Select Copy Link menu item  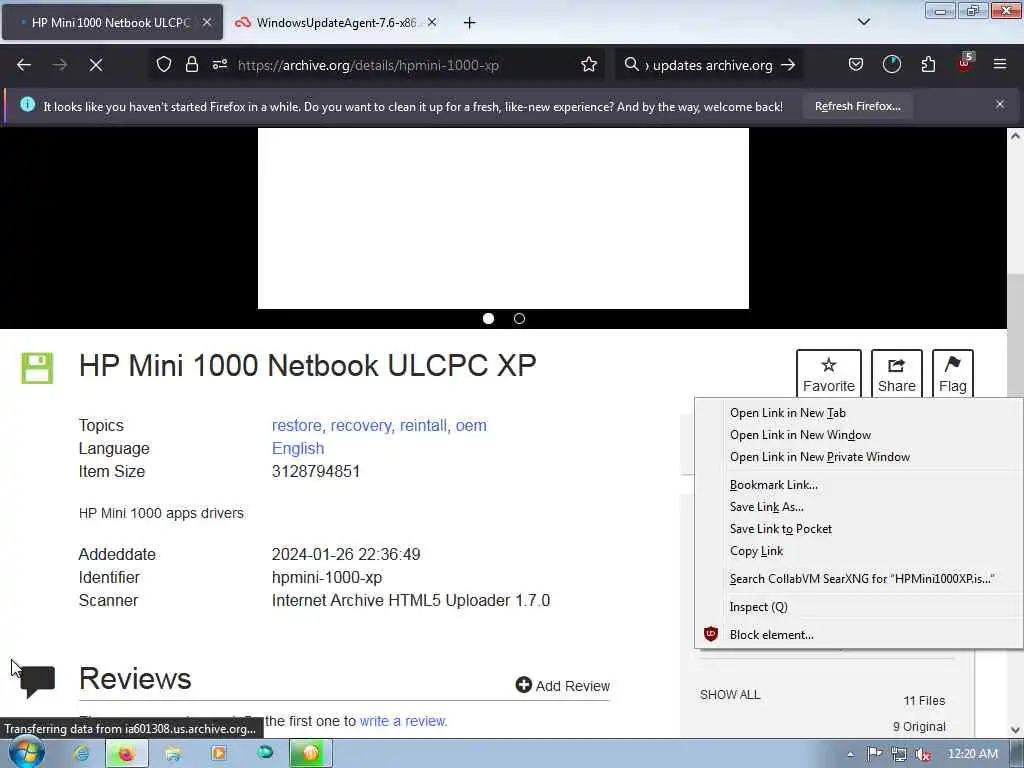point(859,551)
